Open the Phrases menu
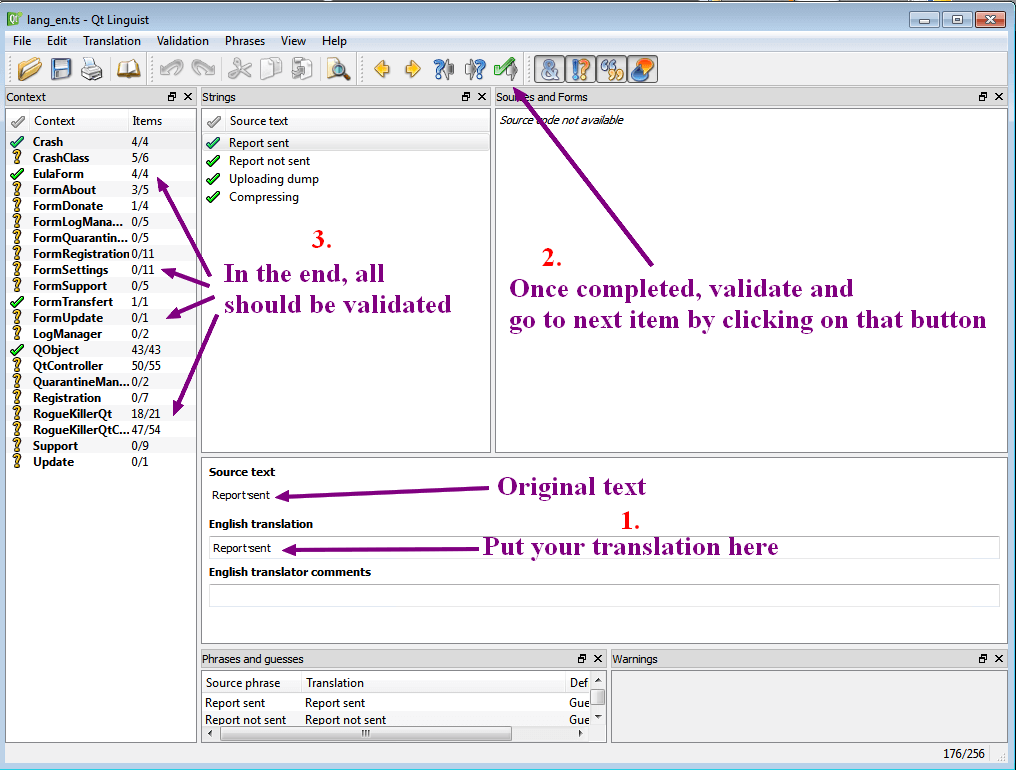This screenshot has width=1016, height=770. tap(245, 41)
